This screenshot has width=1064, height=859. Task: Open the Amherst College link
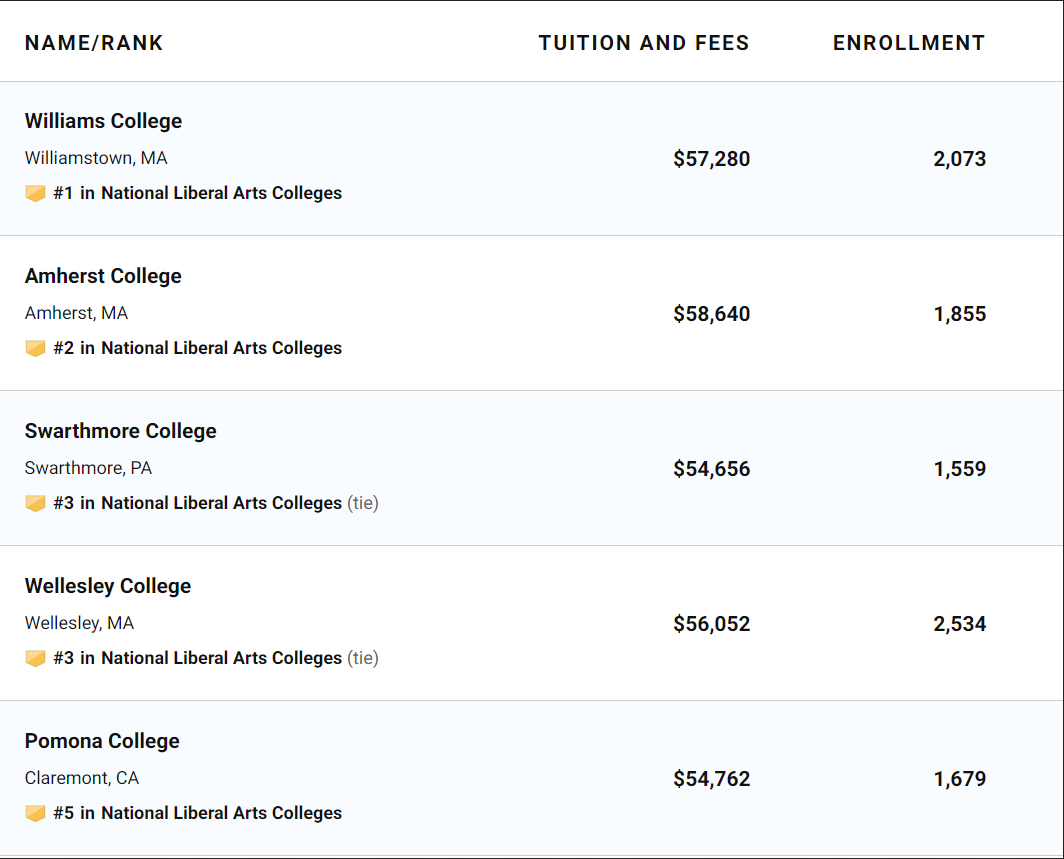click(103, 276)
